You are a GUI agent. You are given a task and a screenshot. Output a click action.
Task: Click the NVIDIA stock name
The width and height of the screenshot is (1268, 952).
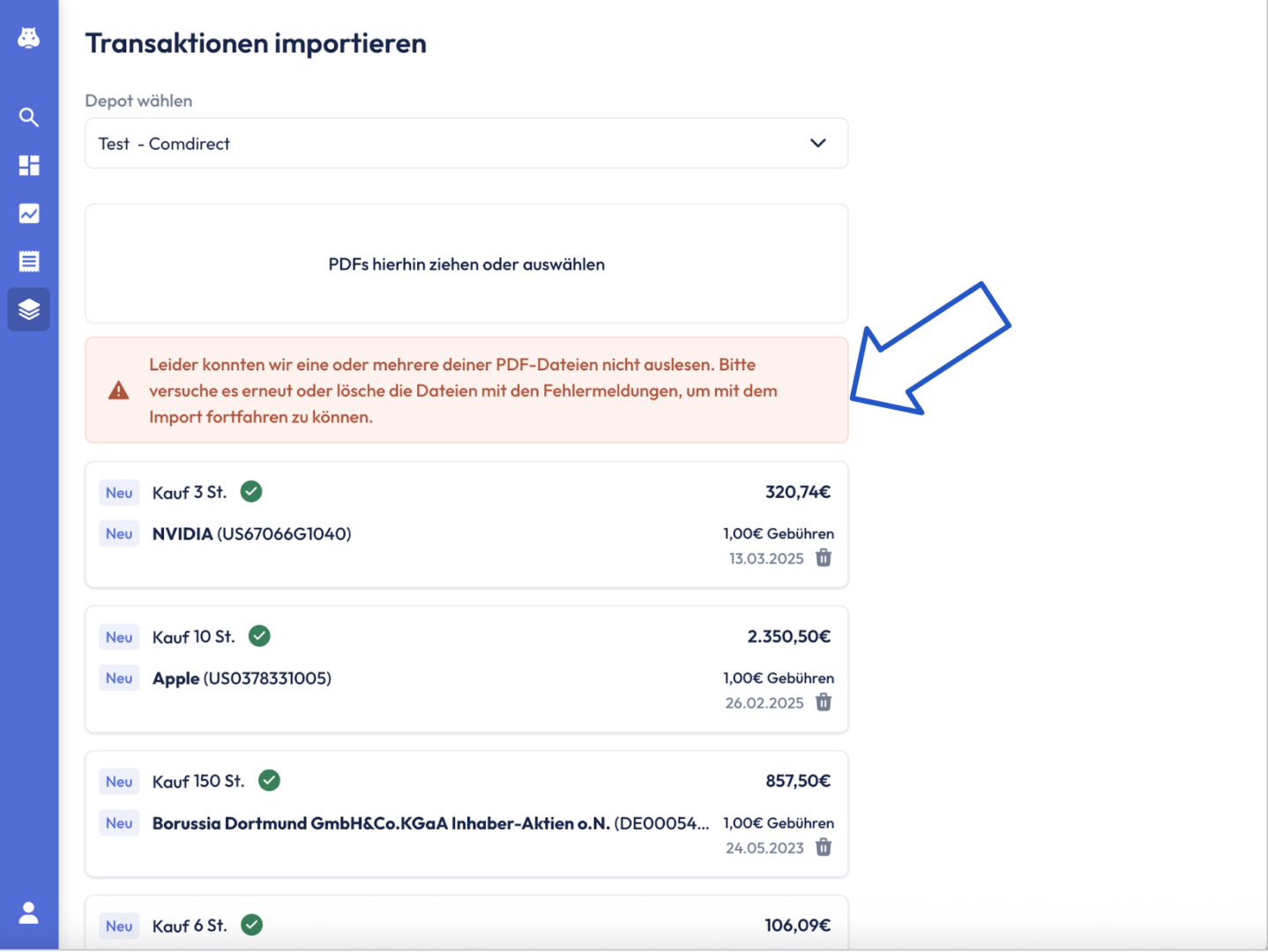tap(183, 534)
